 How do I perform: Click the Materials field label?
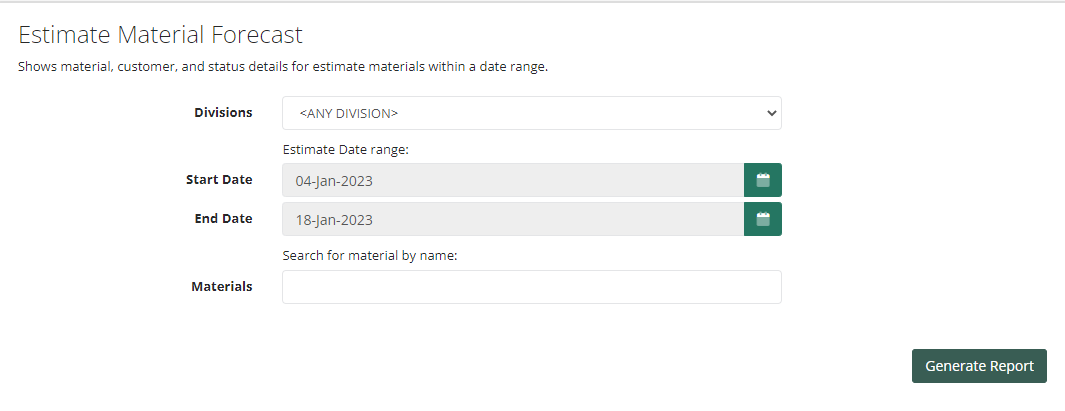[222, 287]
